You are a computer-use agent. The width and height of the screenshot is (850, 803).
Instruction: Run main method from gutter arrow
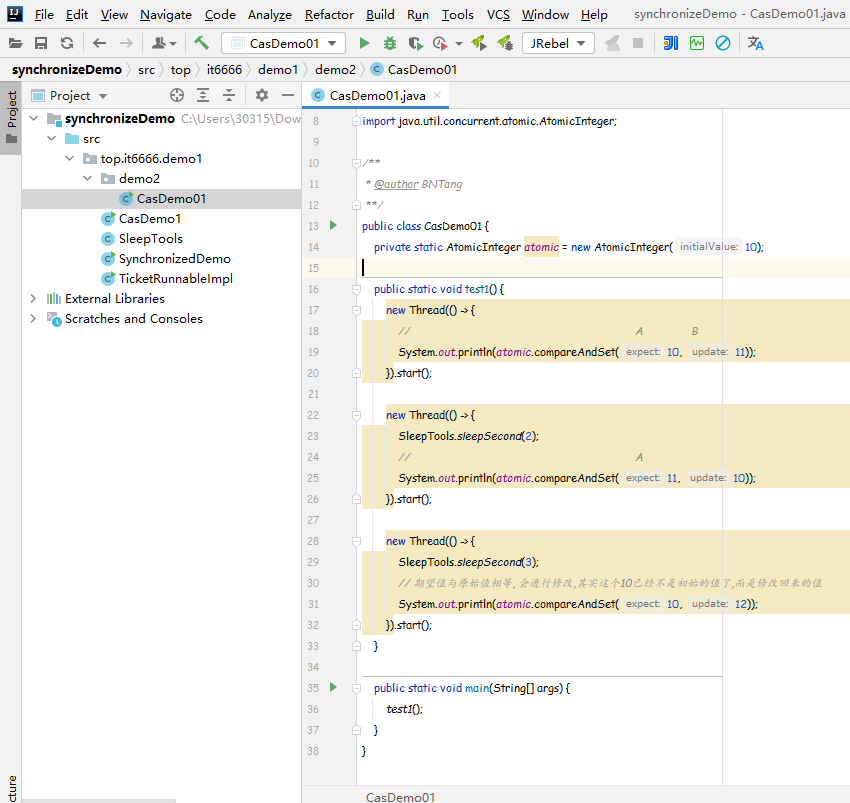333,687
